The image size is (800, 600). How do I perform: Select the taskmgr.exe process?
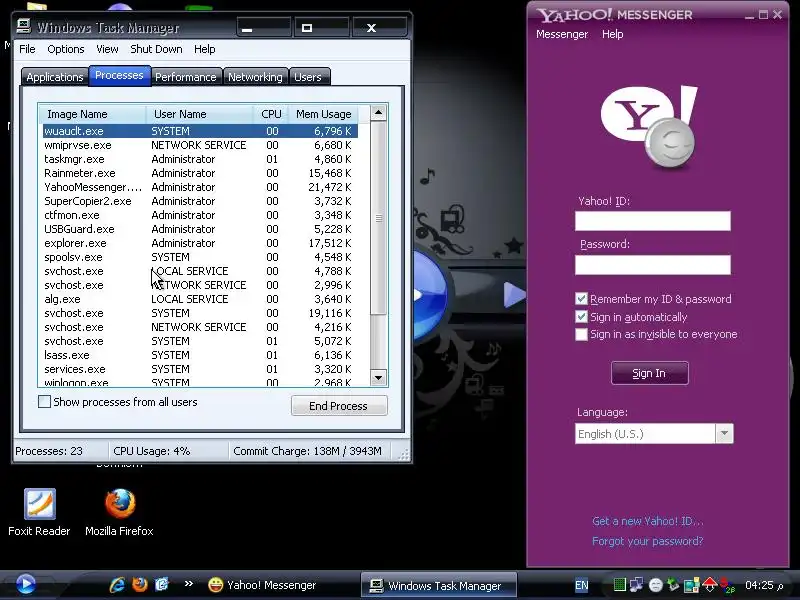tap(200, 159)
